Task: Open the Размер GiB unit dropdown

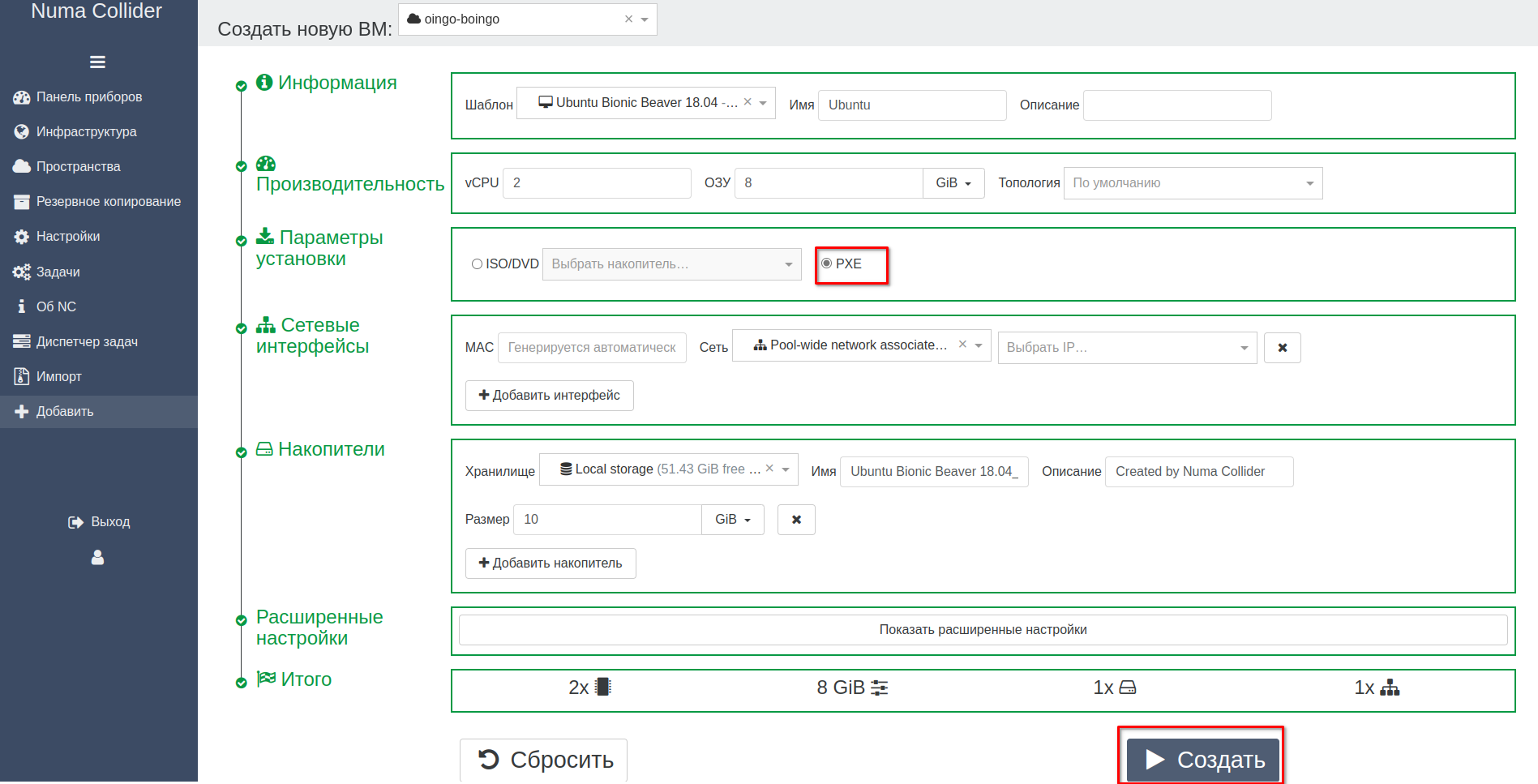Action: pyautogui.click(x=733, y=520)
